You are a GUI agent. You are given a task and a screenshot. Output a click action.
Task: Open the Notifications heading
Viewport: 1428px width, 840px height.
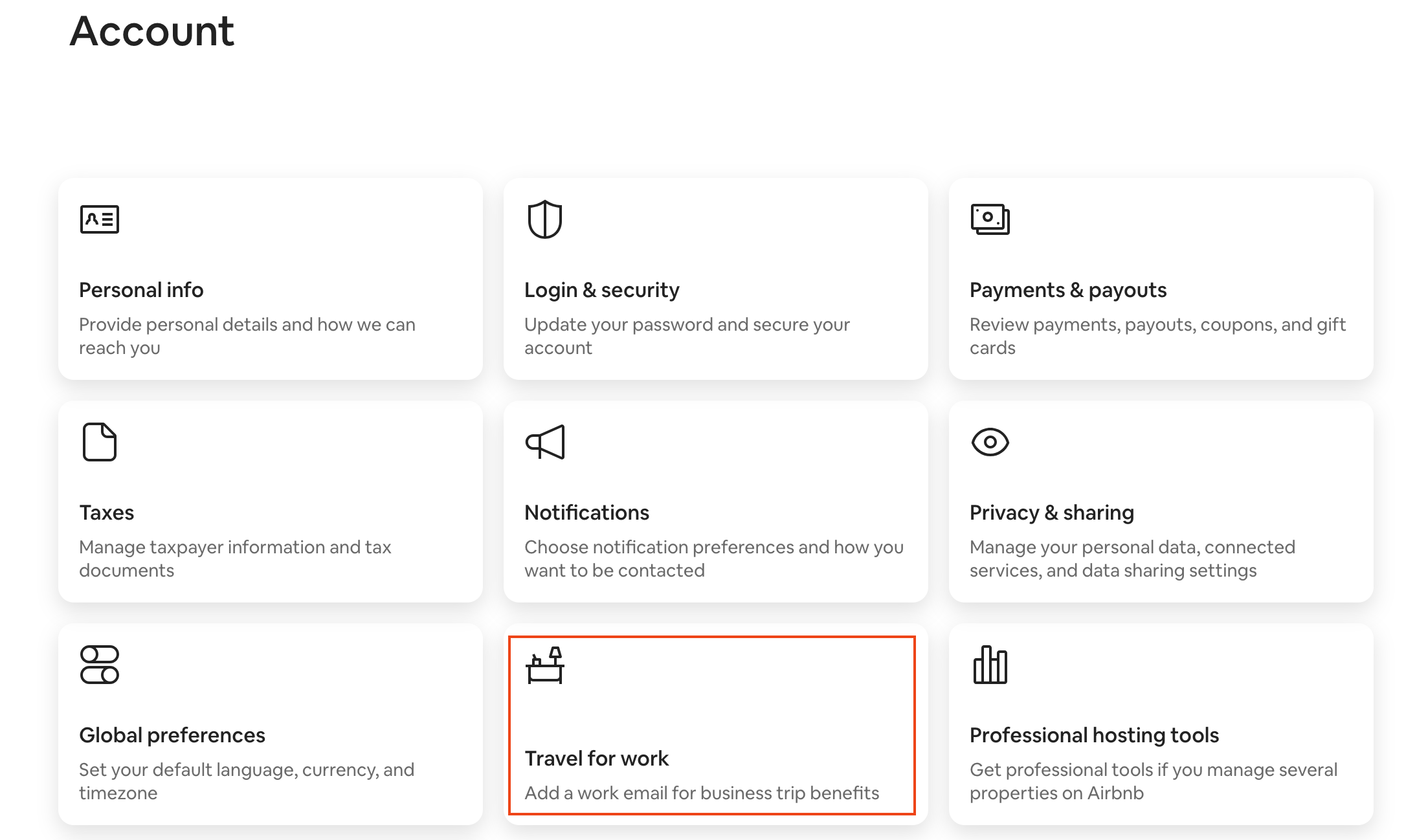[586, 513]
